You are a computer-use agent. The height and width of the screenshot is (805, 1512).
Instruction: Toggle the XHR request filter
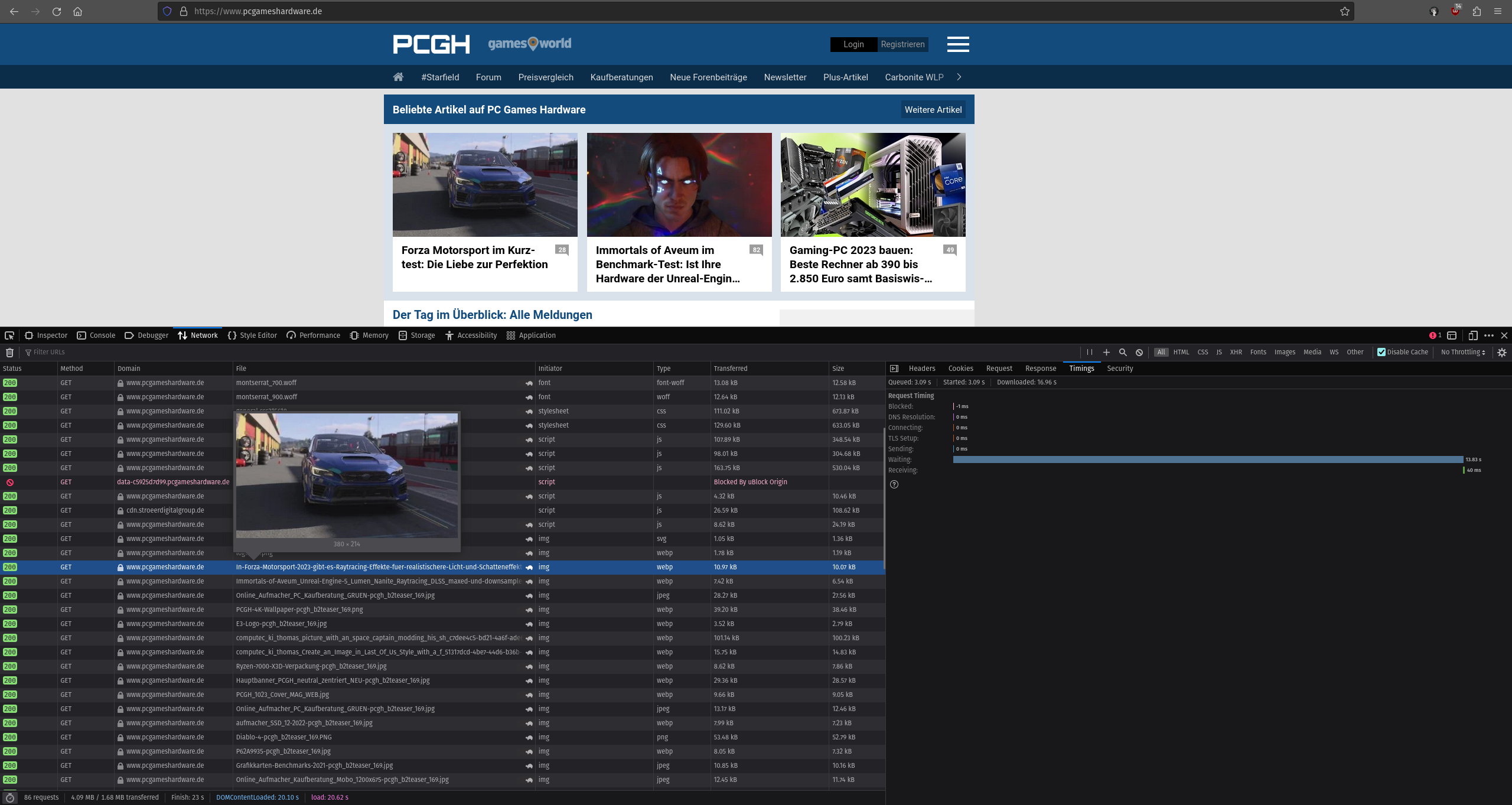[1236, 352]
